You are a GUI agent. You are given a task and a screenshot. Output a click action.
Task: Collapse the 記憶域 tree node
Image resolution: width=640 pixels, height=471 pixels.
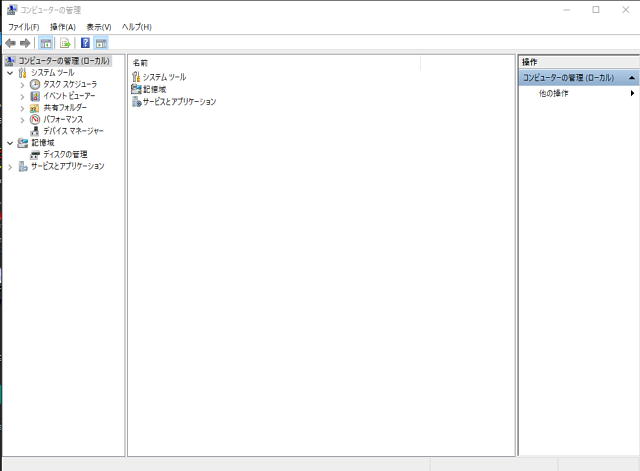(10, 143)
